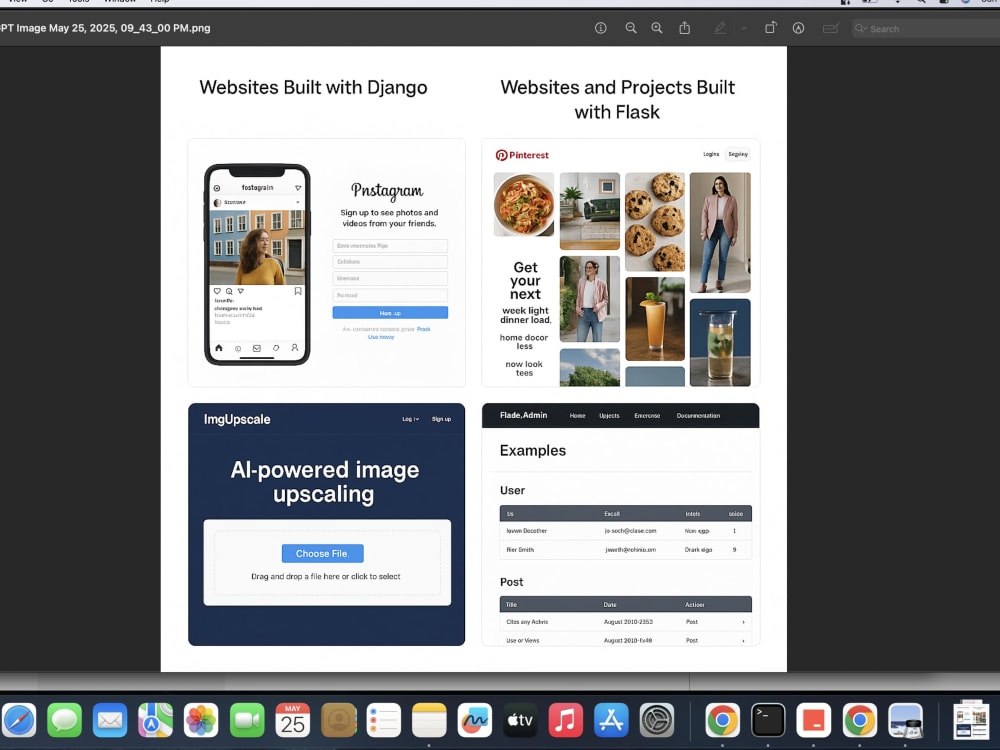This screenshot has width=1000, height=750.
Task: Click the window title PNG file name
Action: (105, 28)
